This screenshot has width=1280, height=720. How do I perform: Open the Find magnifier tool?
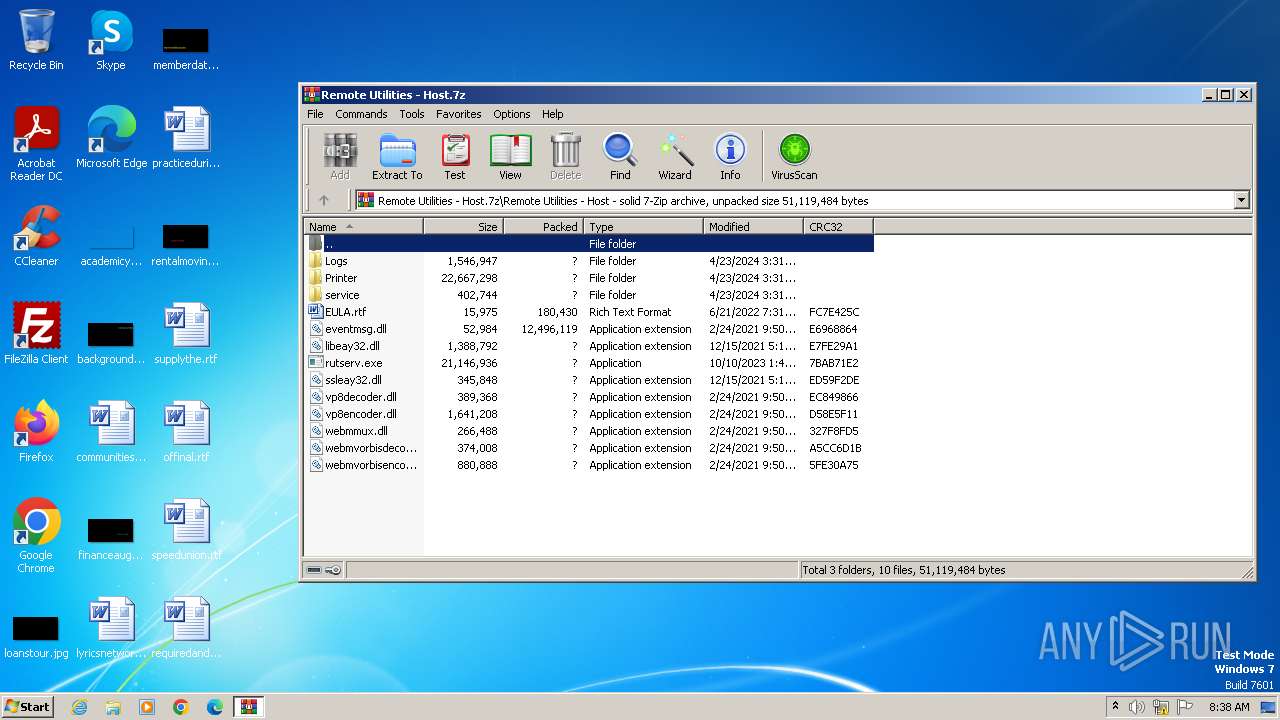coord(620,157)
